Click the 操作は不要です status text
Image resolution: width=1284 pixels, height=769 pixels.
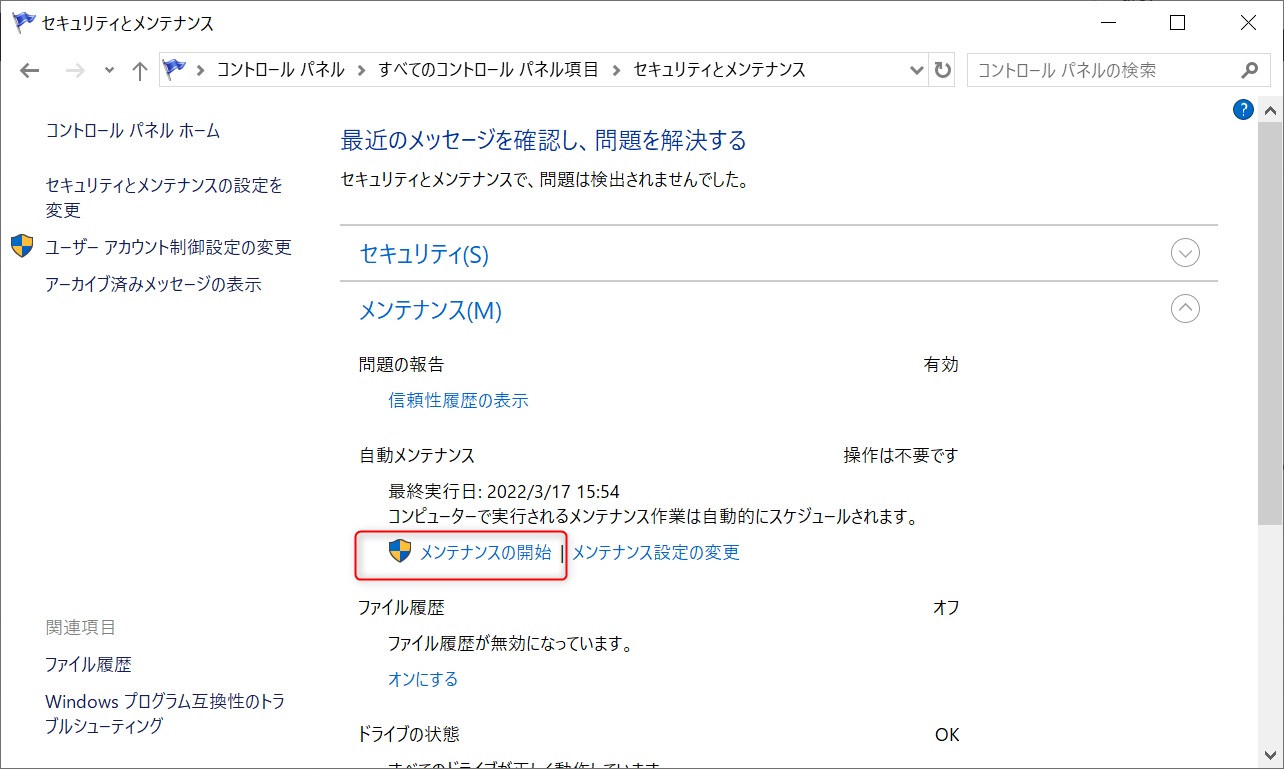pos(901,455)
